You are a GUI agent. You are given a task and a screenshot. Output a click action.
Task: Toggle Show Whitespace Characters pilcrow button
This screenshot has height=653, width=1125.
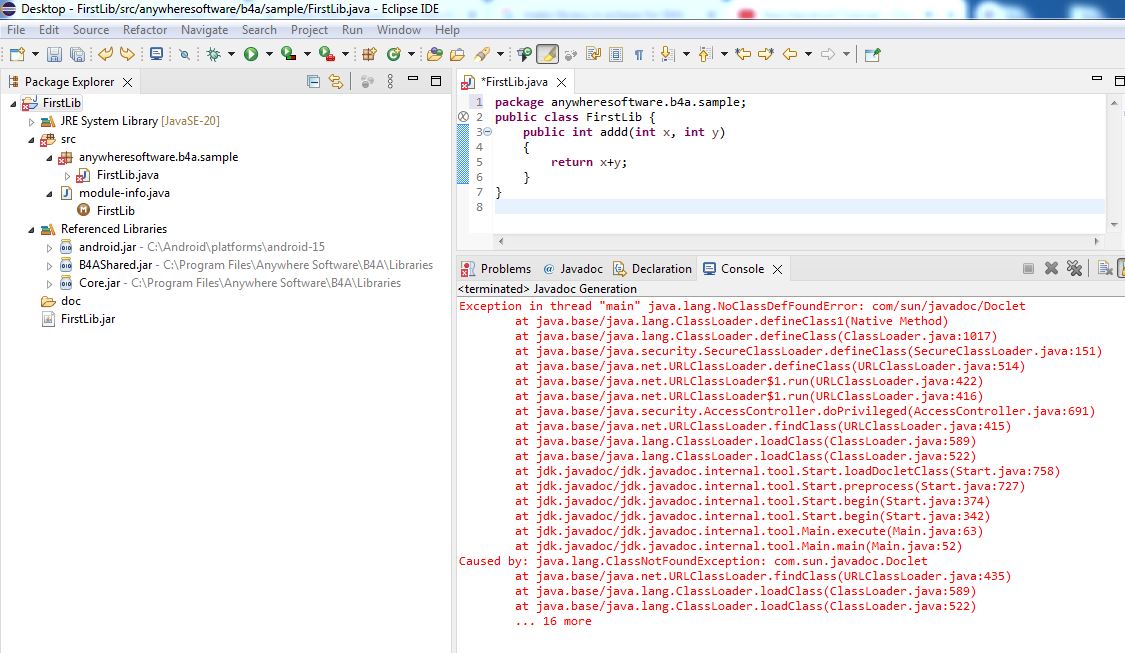pyautogui.click(x=638, y=54)
